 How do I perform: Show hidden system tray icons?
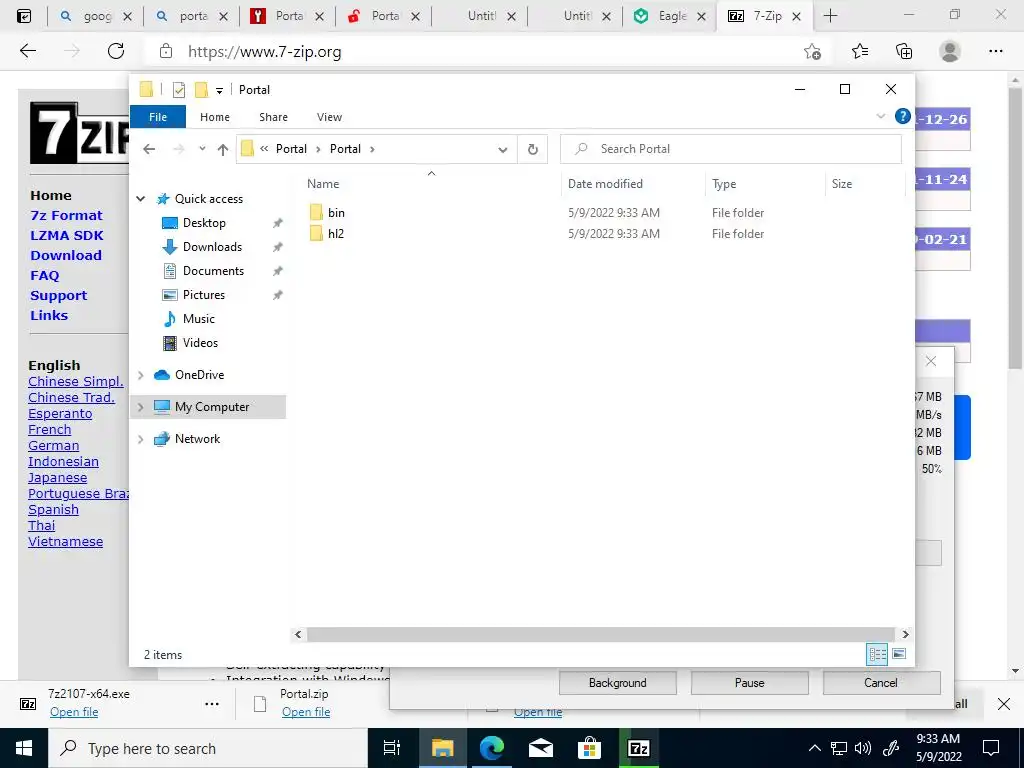814,748
